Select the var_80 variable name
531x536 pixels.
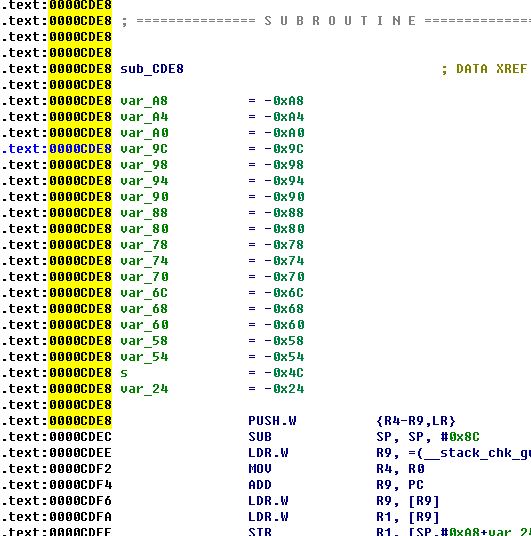tap(144, 229)
